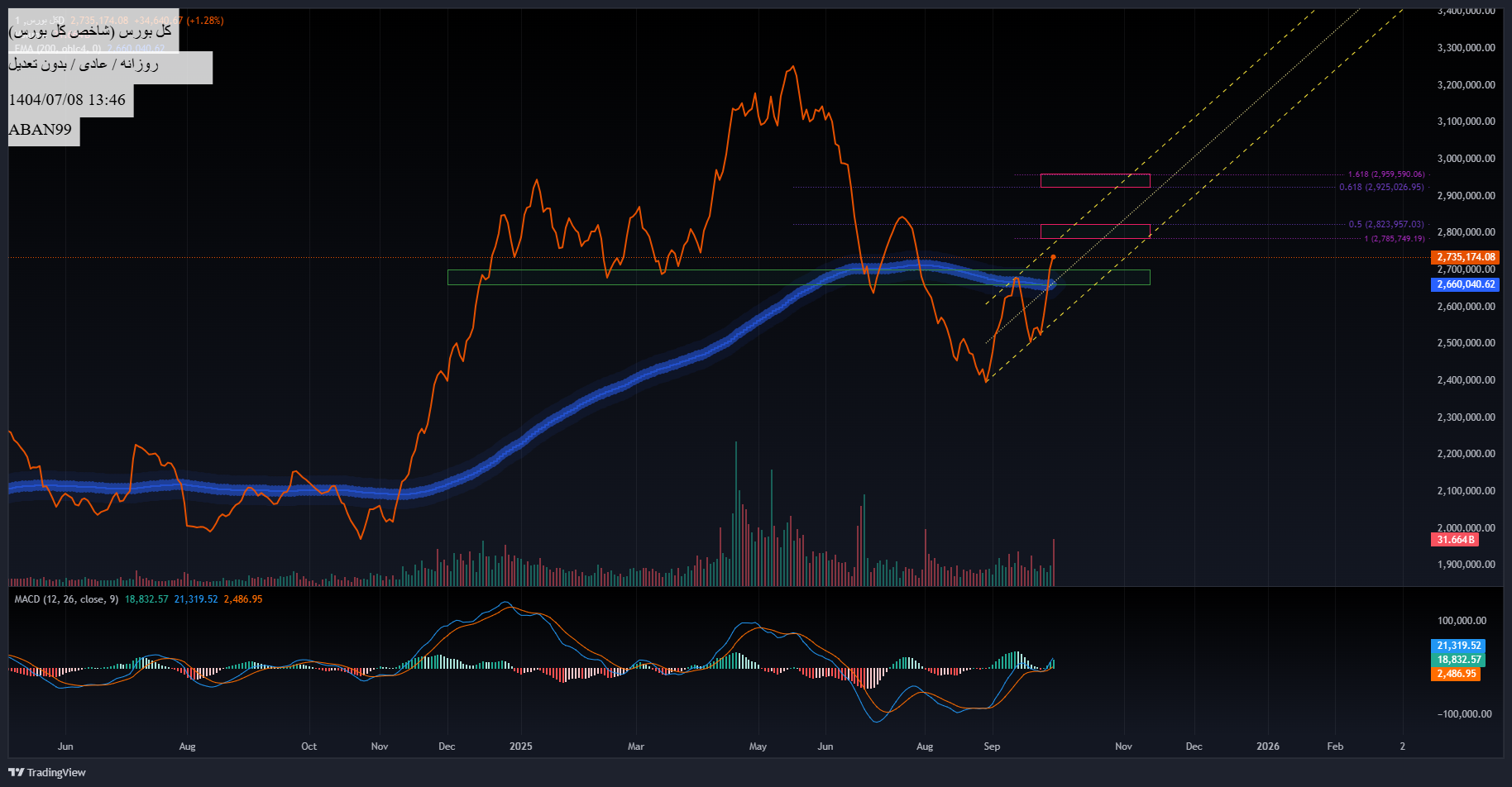Click the orange 2,486.95 MACD axis tag

coord(1456,674)
